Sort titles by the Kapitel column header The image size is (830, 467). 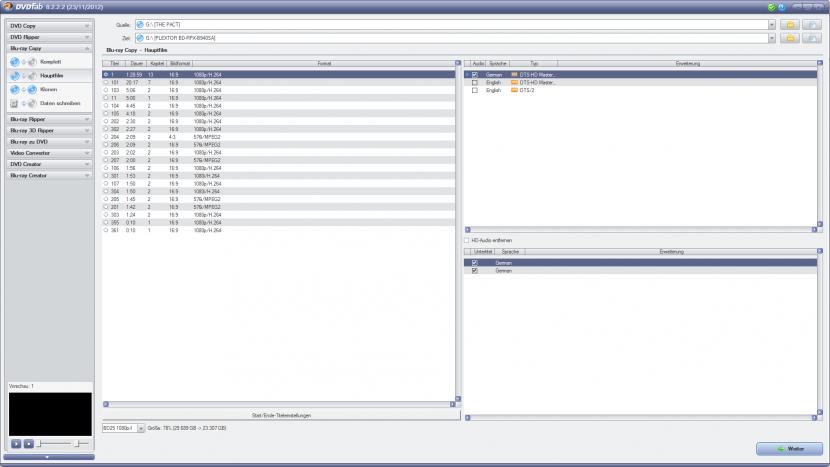point(157,64)
